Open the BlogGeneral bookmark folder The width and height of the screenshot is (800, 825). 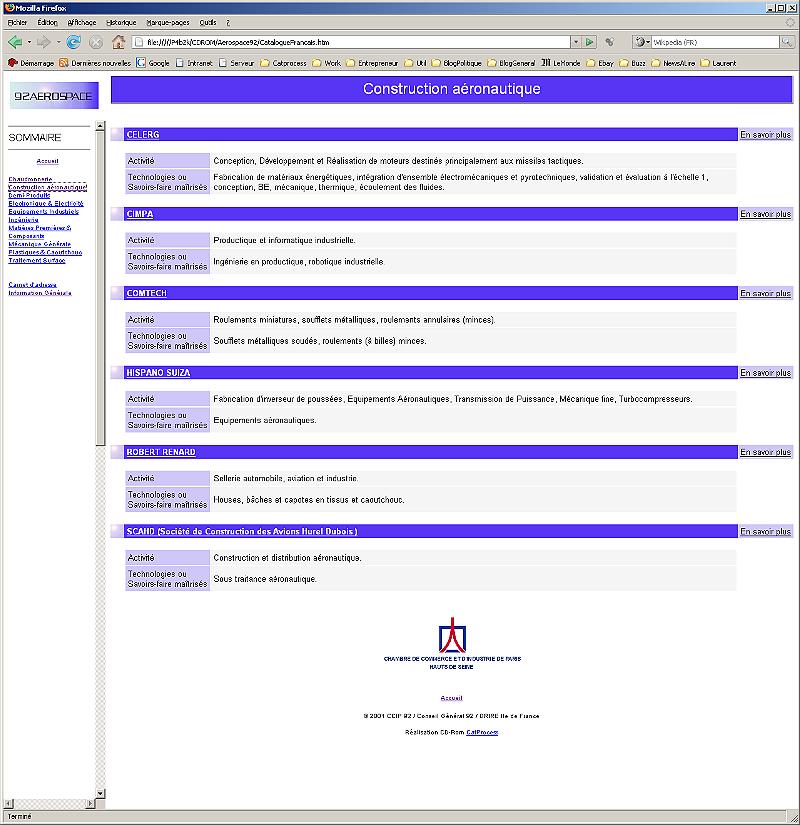(x=512, y=63)
